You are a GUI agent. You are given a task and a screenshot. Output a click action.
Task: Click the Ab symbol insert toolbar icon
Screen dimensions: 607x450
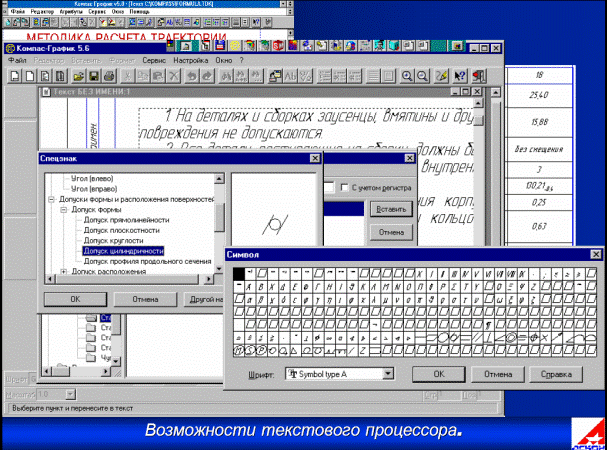click(x=290, y=76)
